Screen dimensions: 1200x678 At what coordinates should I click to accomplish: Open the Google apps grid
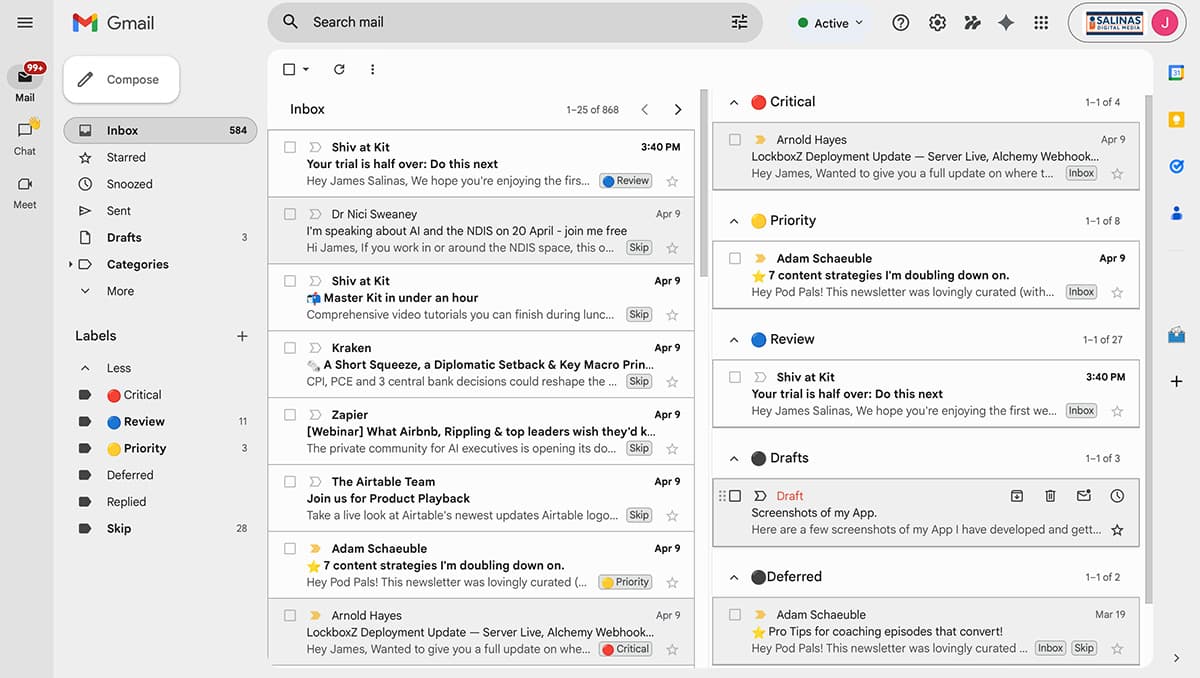(x=1041, y=23)
